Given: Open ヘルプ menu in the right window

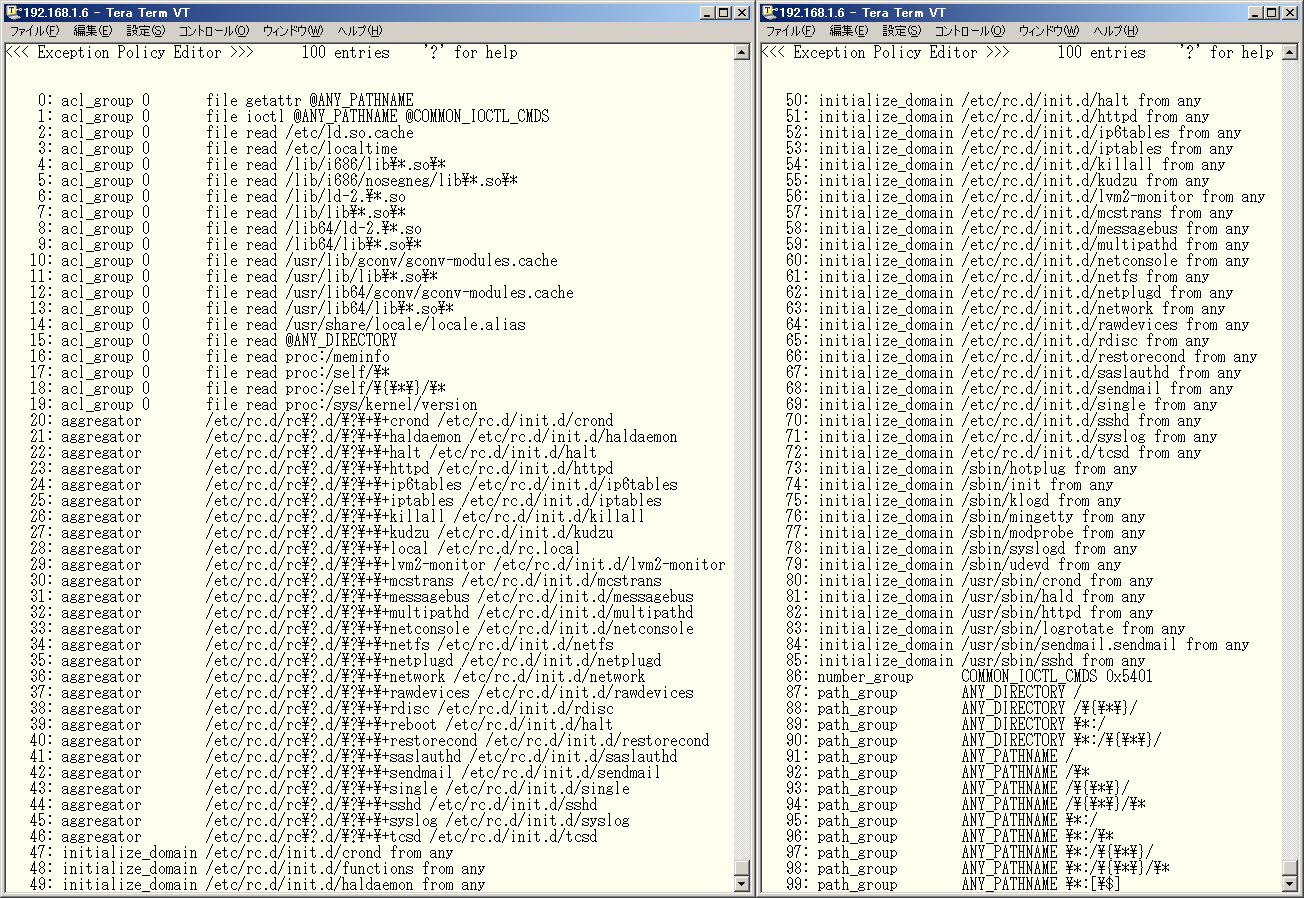Looking at the screenshot, I should click(1115, 31).
